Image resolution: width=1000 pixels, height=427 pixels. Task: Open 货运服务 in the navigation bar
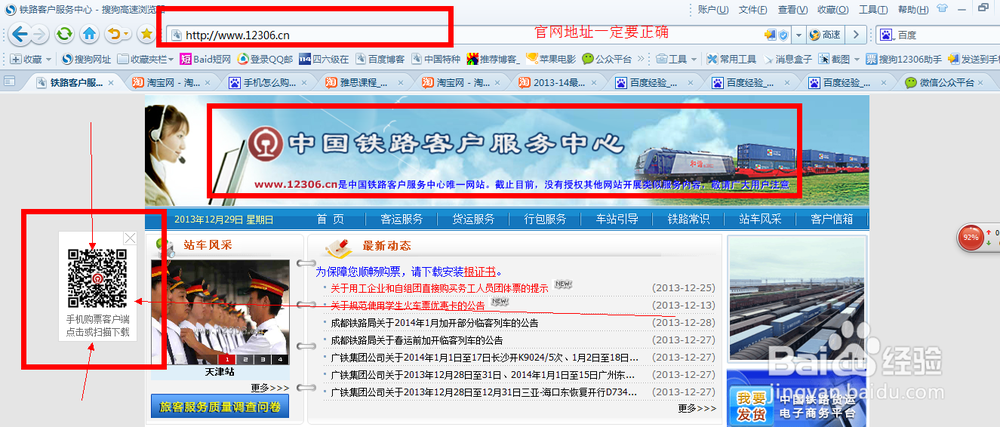pyautogui.click(x=473, y=219)
